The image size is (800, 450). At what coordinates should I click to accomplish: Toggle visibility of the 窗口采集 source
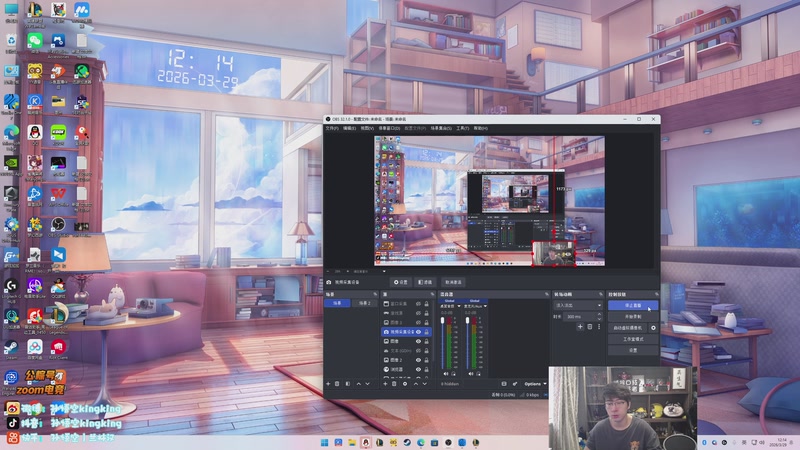pyautogui.click(x=418, y=304)
